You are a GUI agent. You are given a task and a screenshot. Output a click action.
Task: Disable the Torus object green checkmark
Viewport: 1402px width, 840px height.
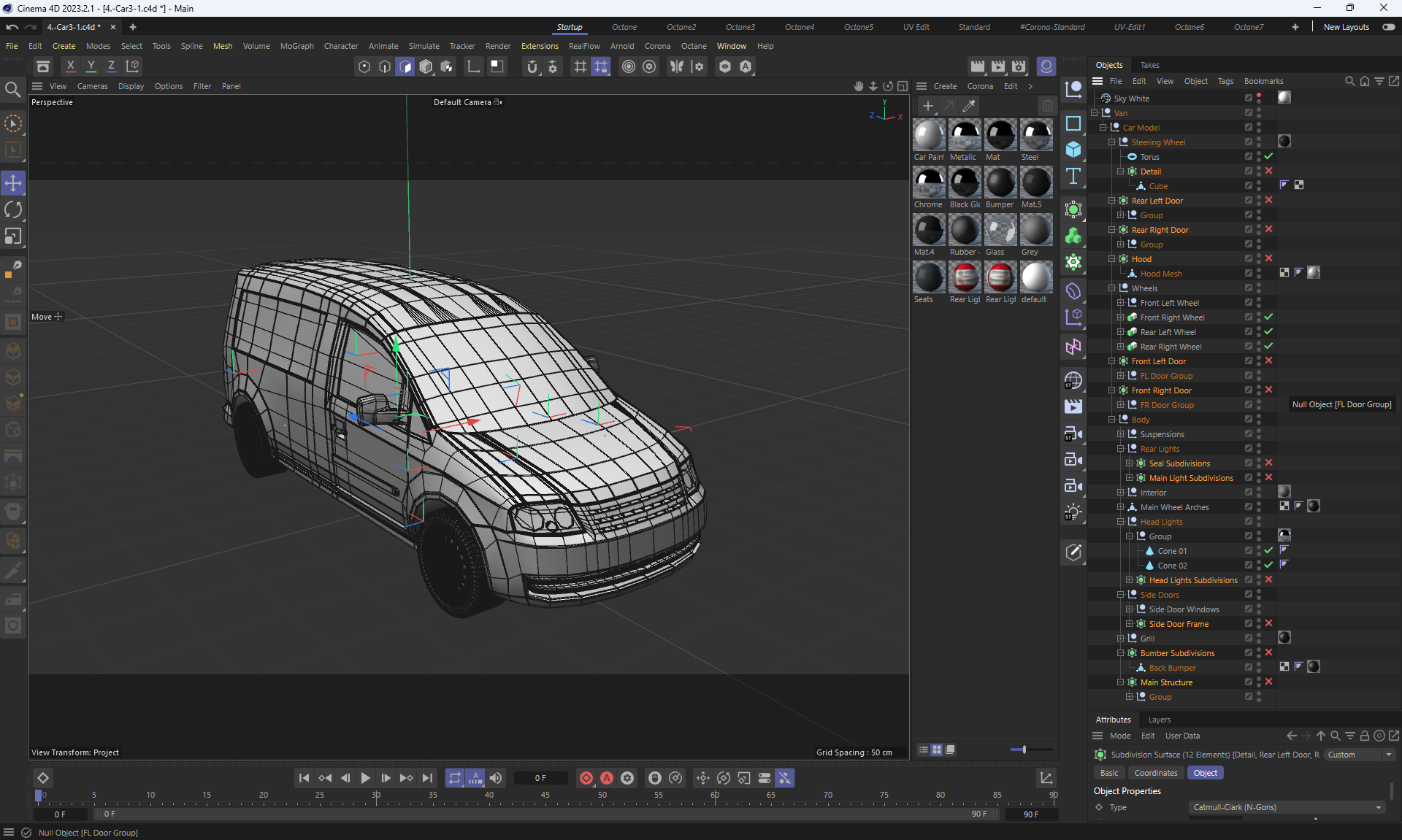[x=1268, y=156]
